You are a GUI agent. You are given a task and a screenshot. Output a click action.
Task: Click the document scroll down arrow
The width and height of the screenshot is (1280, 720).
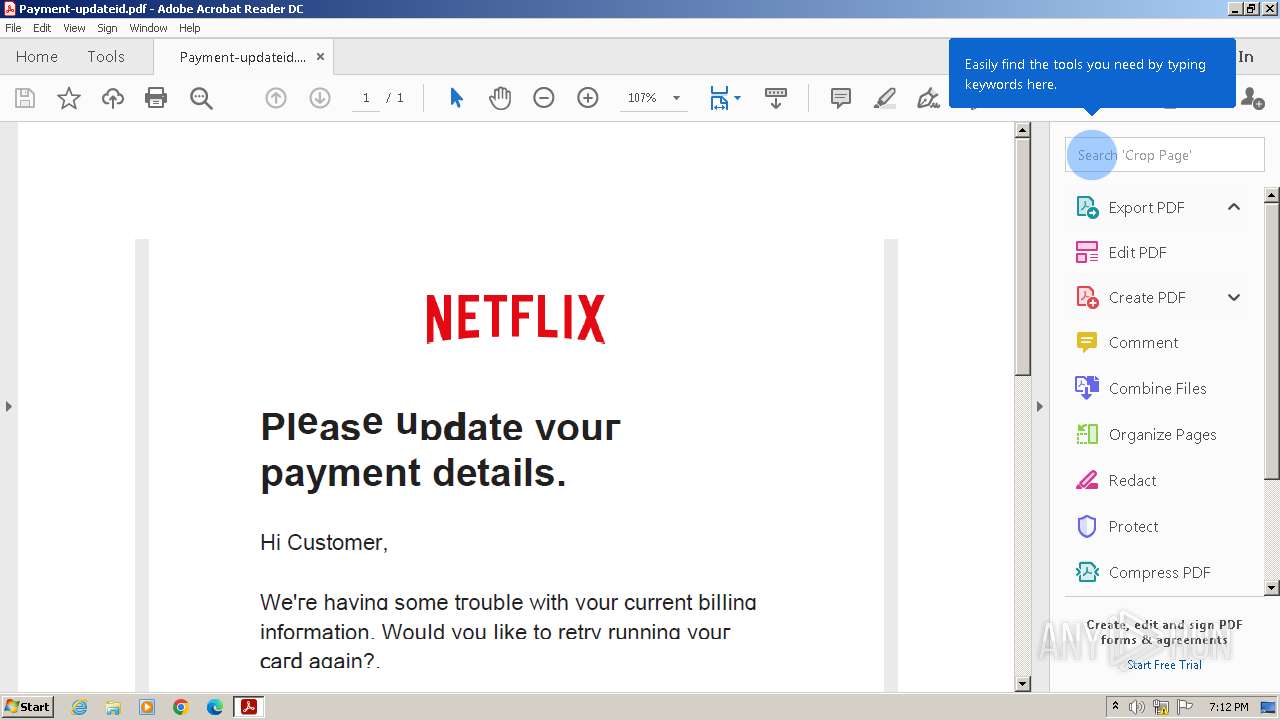1022,684
